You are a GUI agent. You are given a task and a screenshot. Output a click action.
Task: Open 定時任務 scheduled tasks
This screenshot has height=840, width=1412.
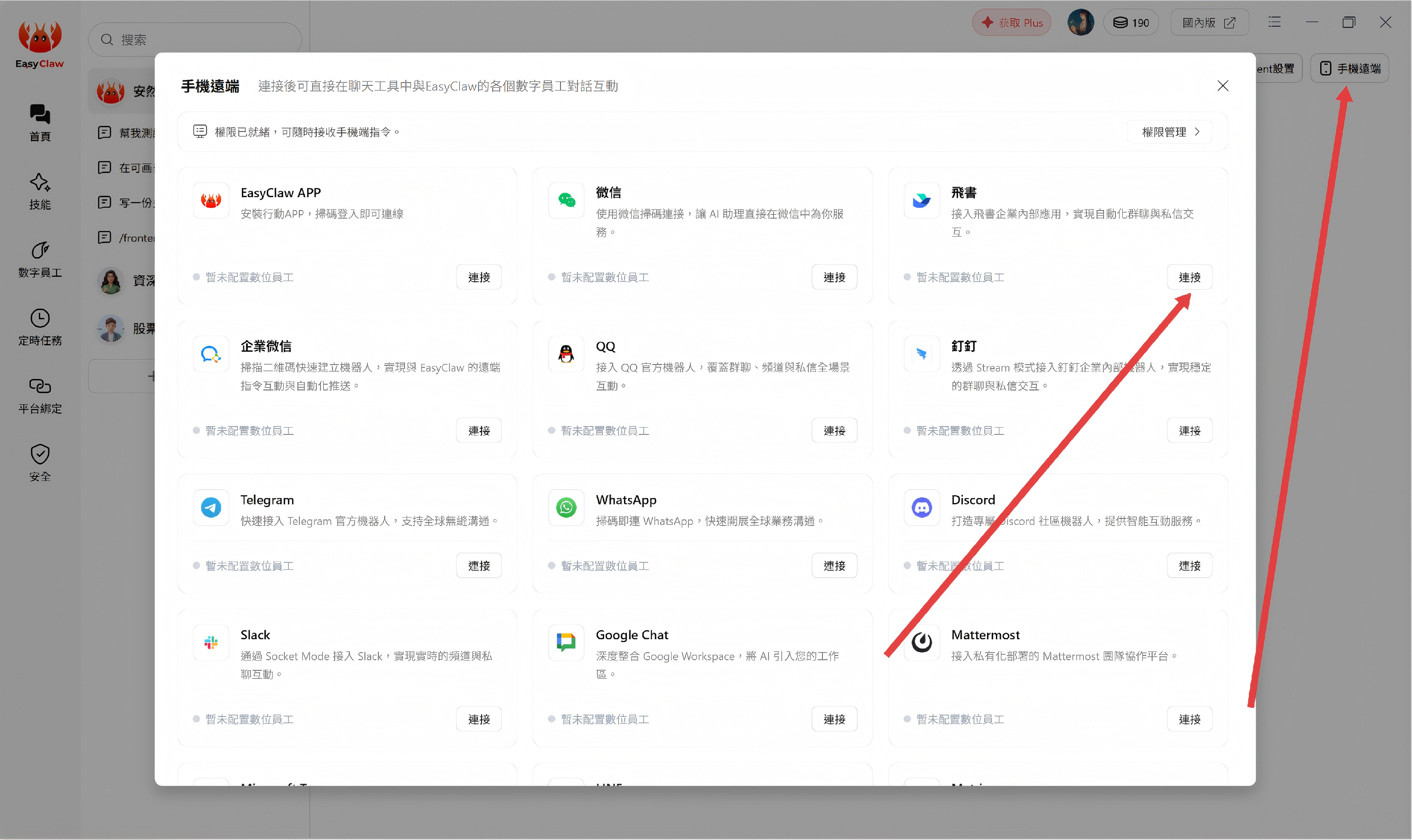pyautogui.click(x=40, y=327)
